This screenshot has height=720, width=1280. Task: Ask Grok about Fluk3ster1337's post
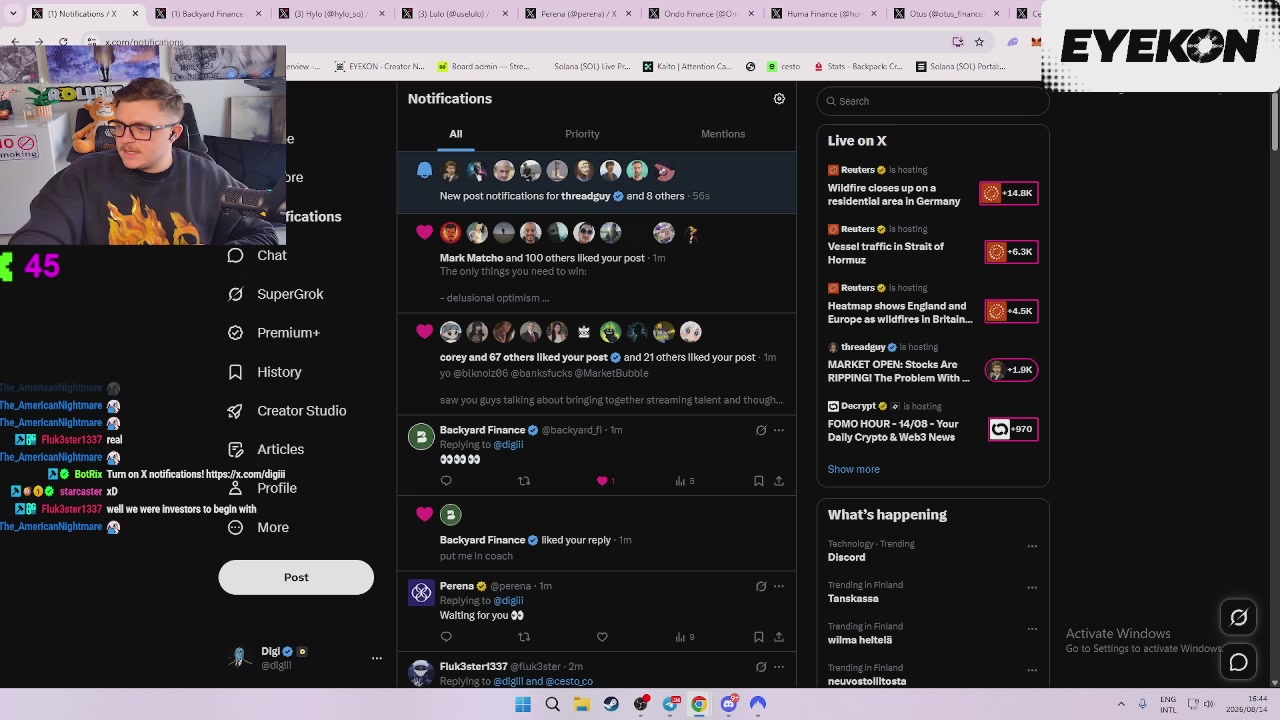click(x=761, y=667)
